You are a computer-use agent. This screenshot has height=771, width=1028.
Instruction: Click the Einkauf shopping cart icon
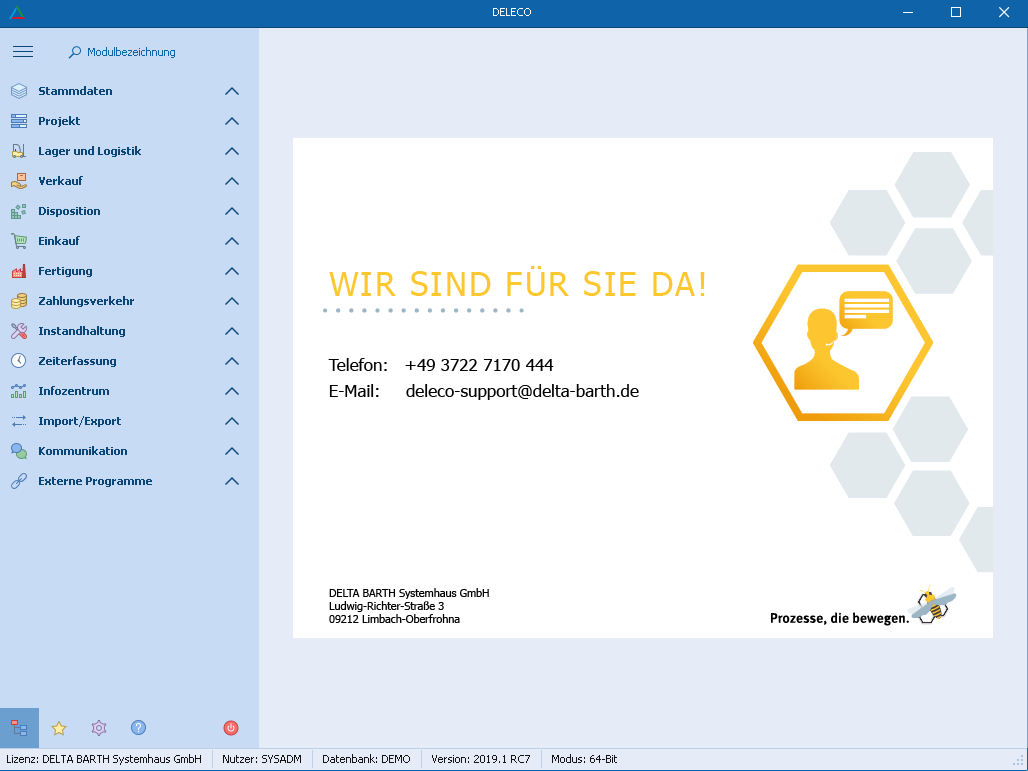pyautogui.click(x=19, y=241)
